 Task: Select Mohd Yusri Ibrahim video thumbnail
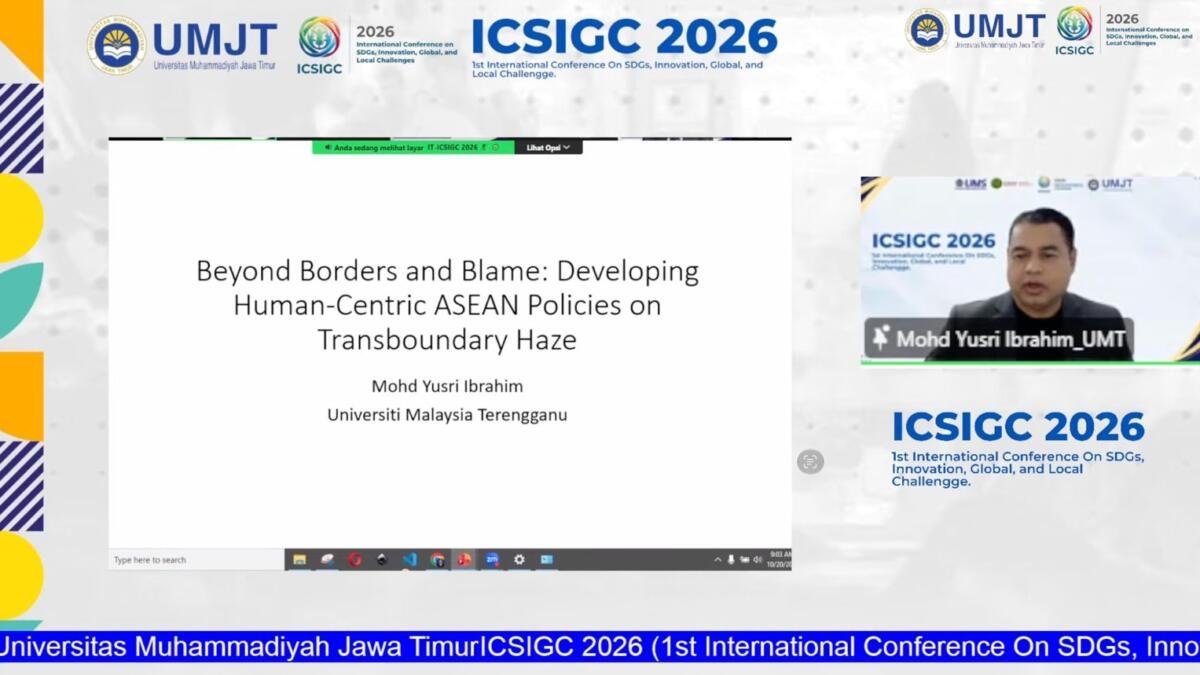pyautogui.click(x=1030, y=270)
